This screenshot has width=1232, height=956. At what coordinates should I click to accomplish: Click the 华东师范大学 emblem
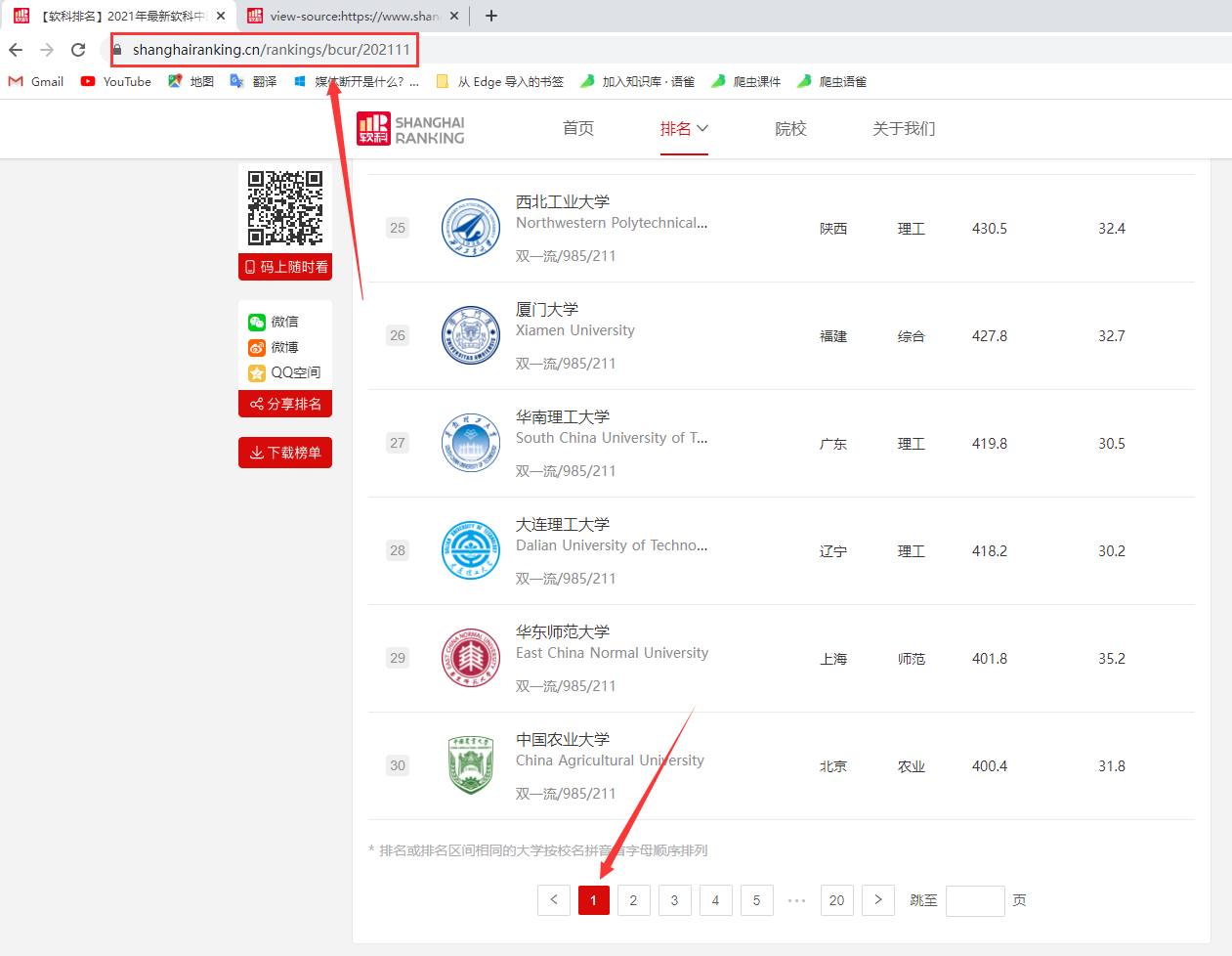(471, 658)
